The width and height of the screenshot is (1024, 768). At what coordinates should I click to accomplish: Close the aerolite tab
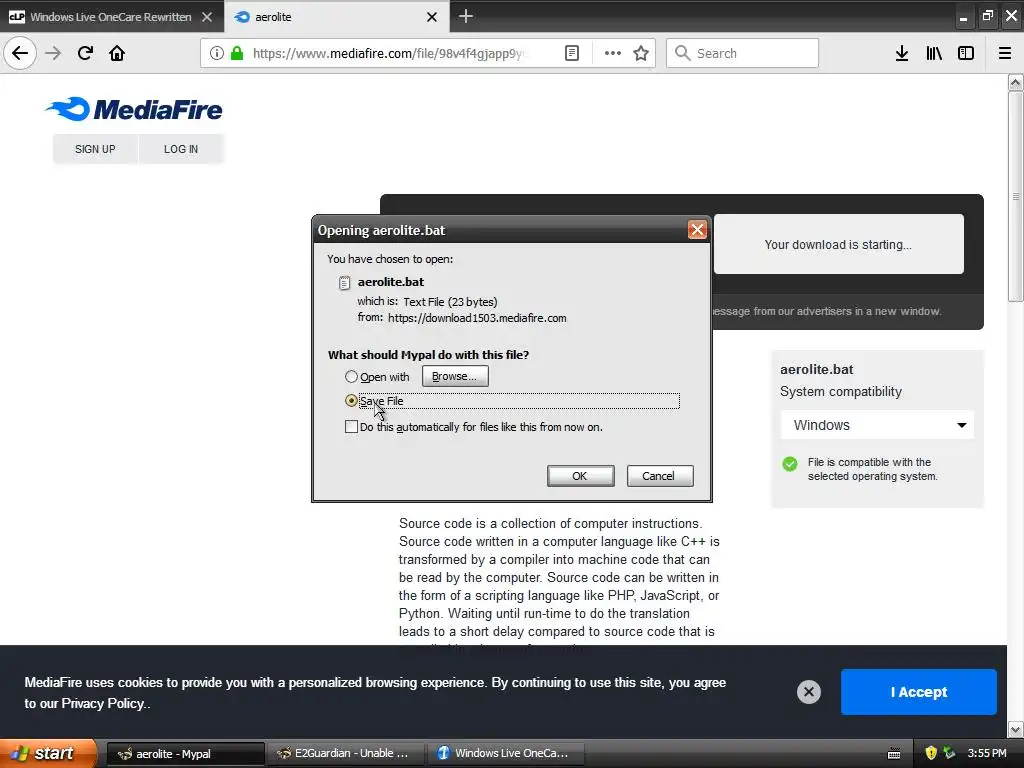pyautogui.click(x=432, y=17)
